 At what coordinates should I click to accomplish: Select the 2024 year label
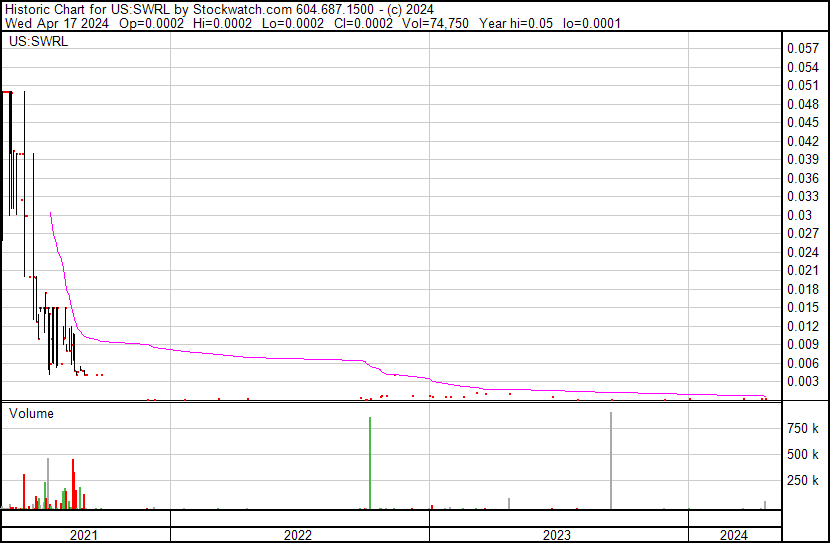[733, 535]
